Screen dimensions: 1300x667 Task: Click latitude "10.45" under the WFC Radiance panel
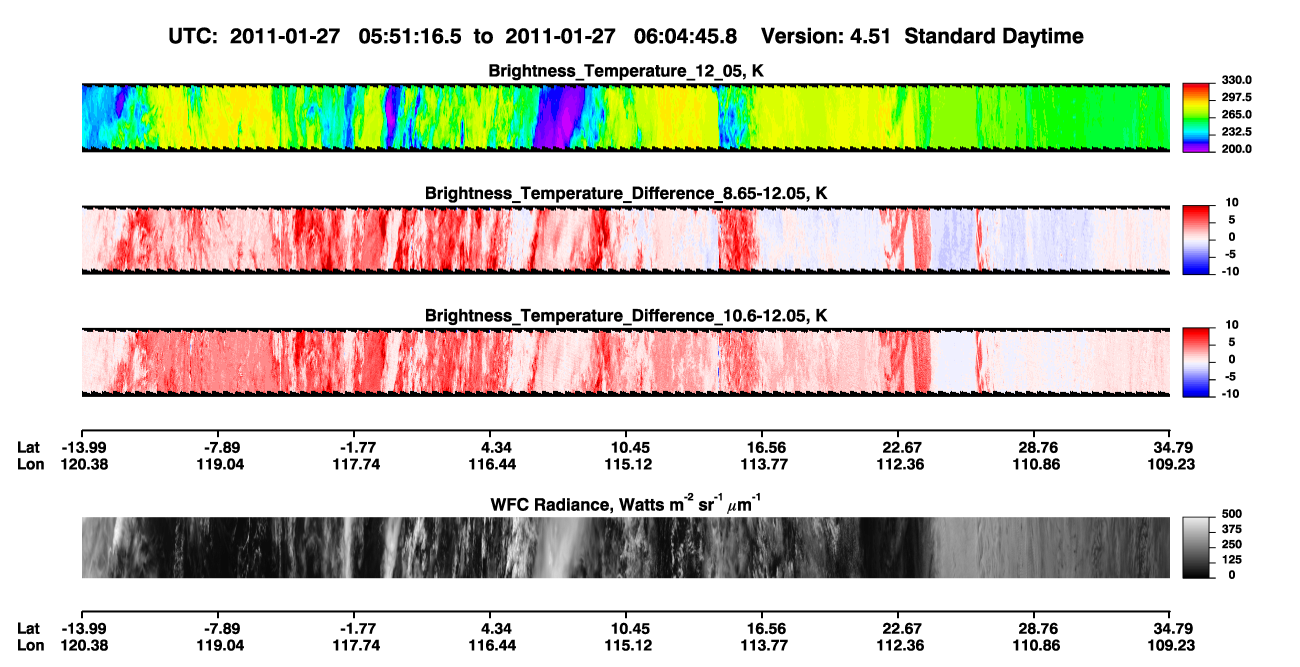626,629
